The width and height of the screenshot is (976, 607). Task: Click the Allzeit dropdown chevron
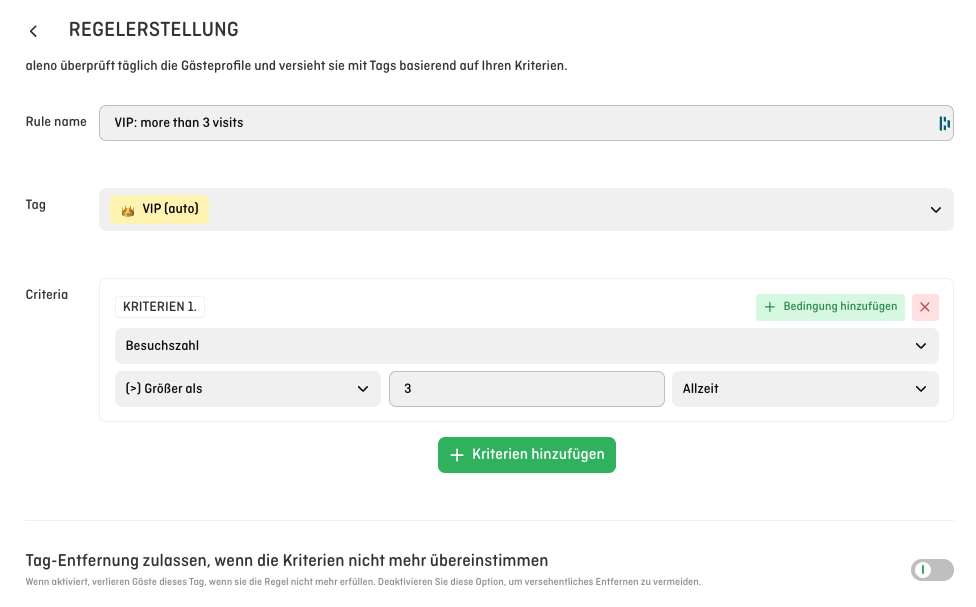tap(921, 389)
